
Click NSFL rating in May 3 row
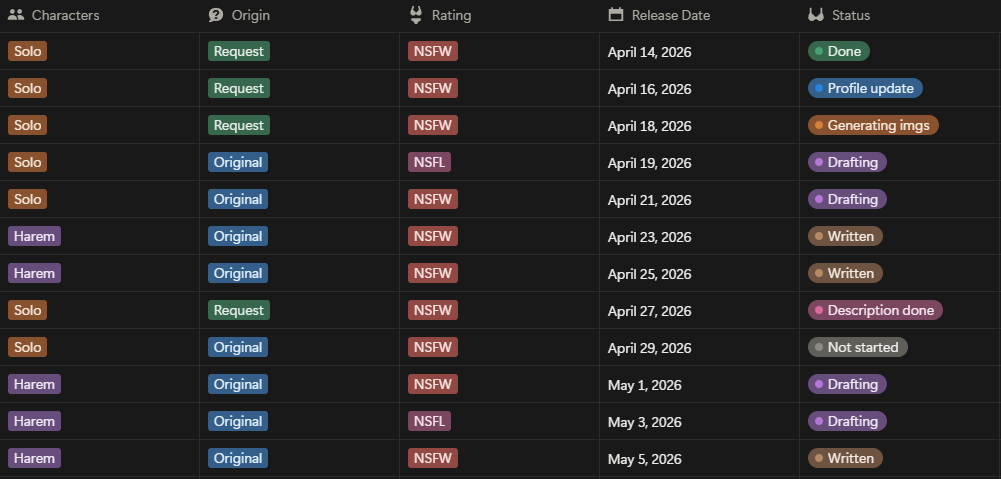tap(430, 422)
